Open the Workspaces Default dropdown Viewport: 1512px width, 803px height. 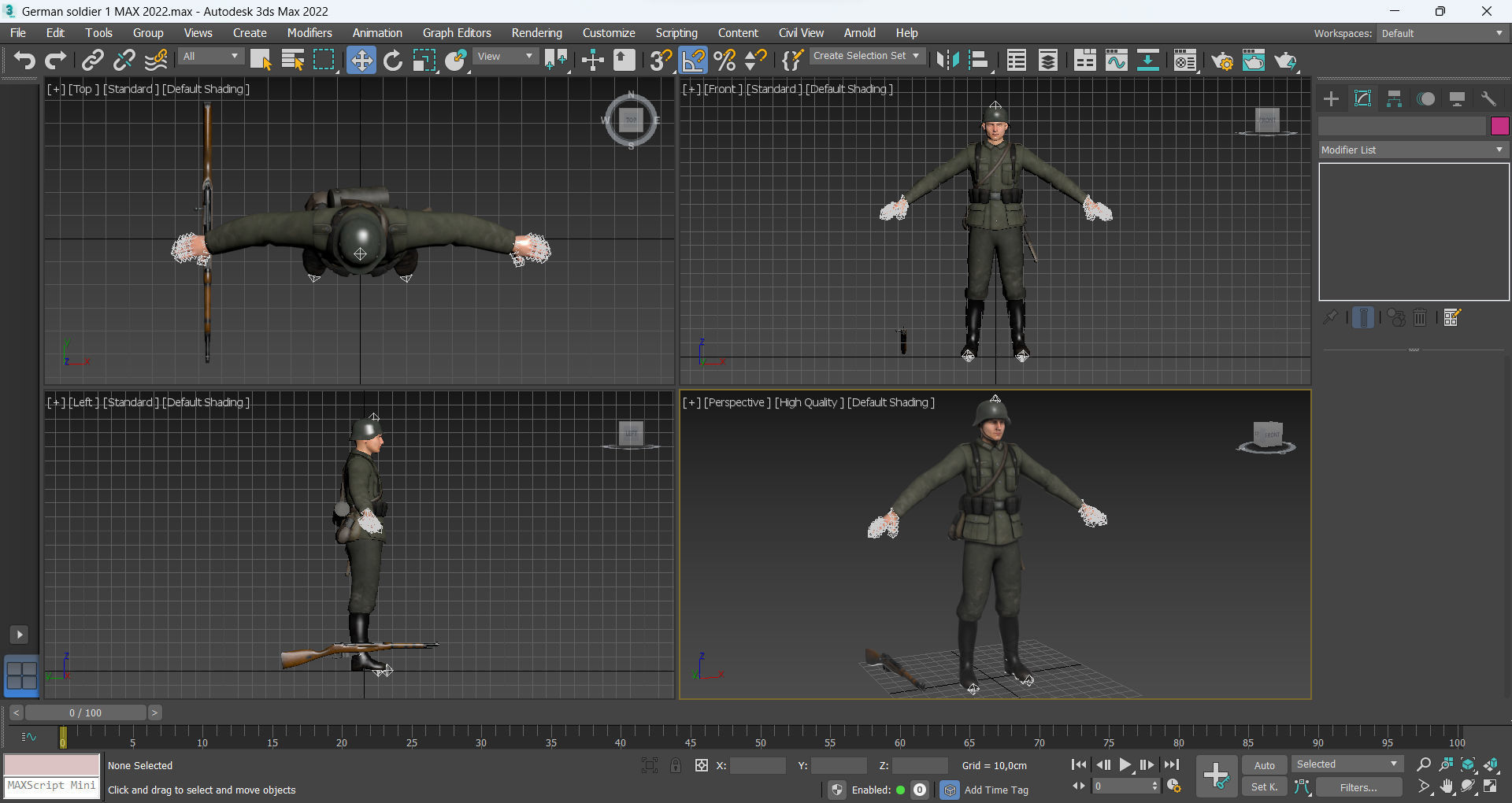pos(1442,33)
